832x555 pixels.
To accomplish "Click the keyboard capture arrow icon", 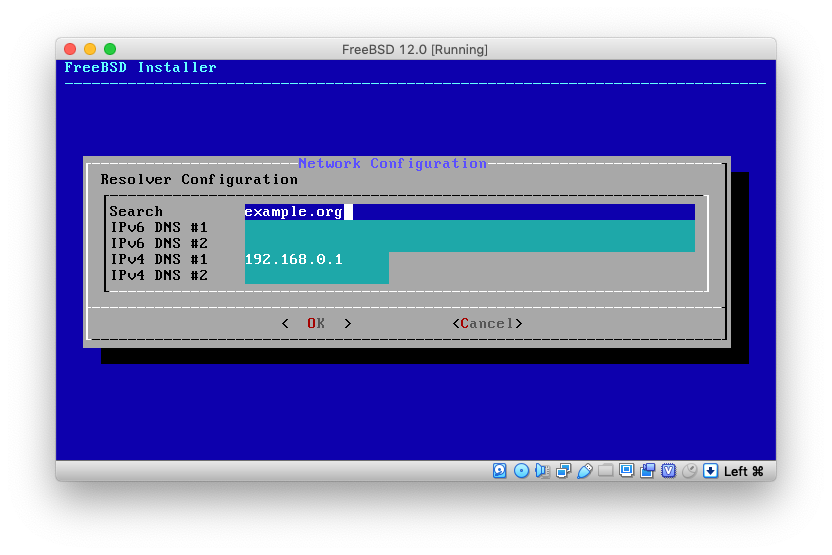I will (710, 471).
